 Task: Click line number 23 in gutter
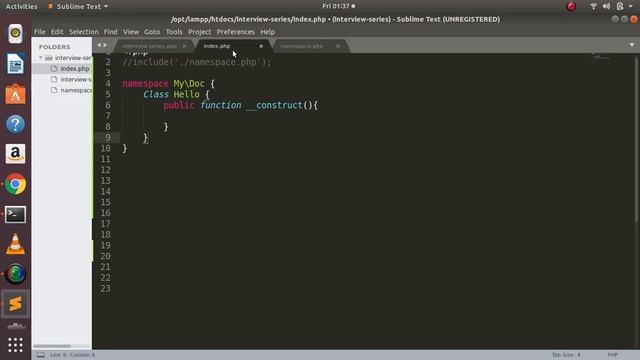click(105, 289)
